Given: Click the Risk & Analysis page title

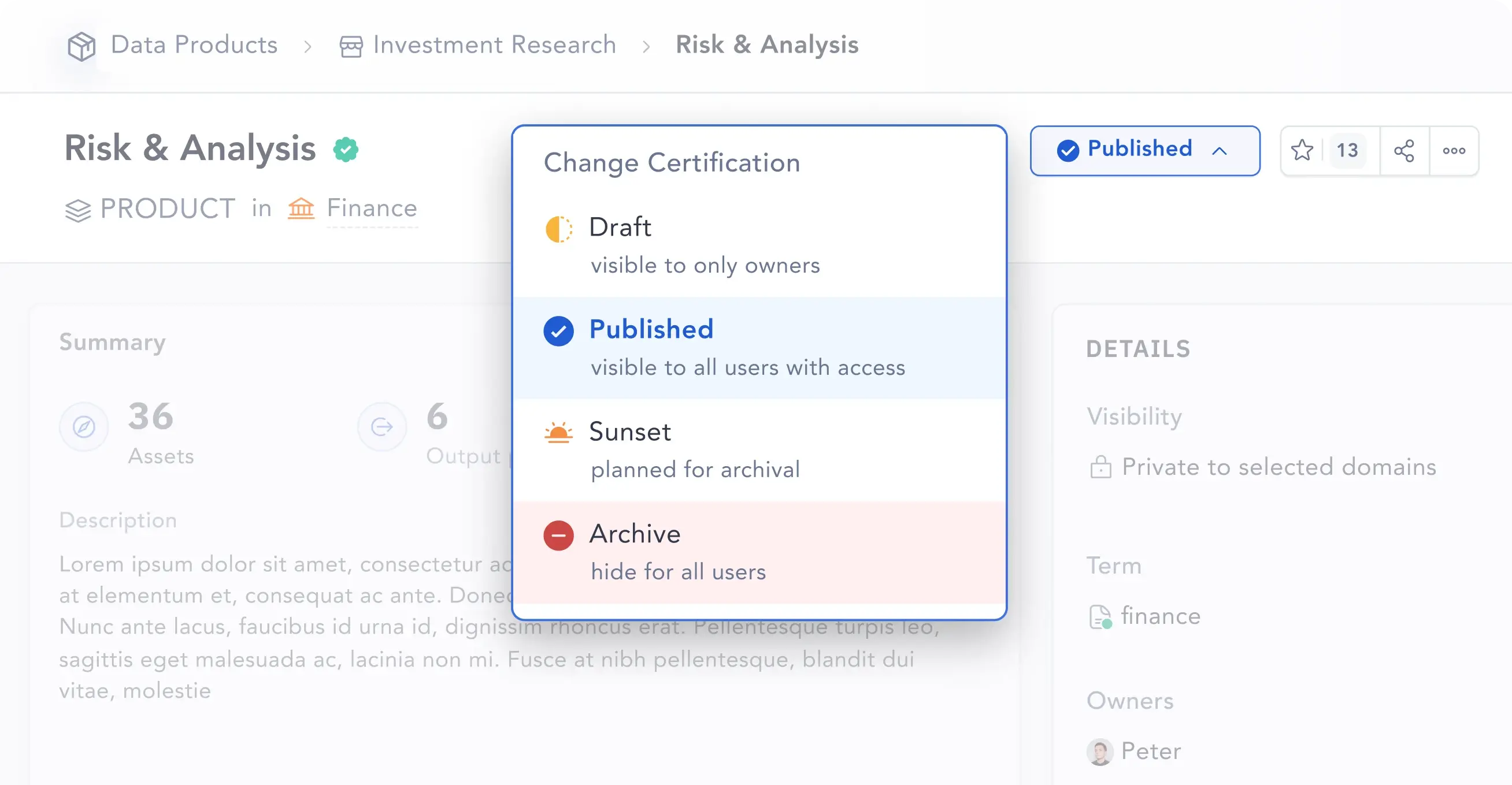Looking at the screenshot, I should point(190,148).
